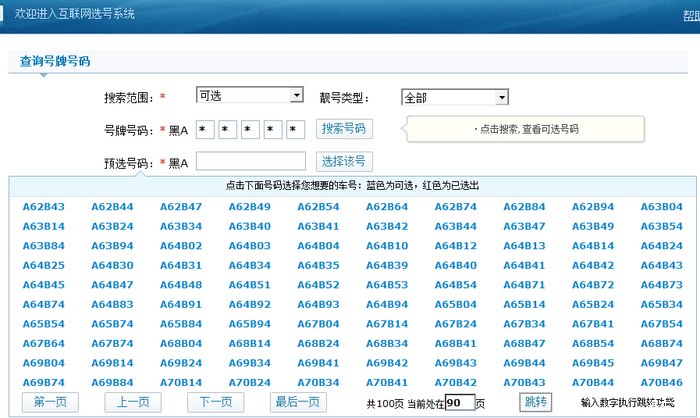Click the 下一页 button
700x418 pixels.
216,402
